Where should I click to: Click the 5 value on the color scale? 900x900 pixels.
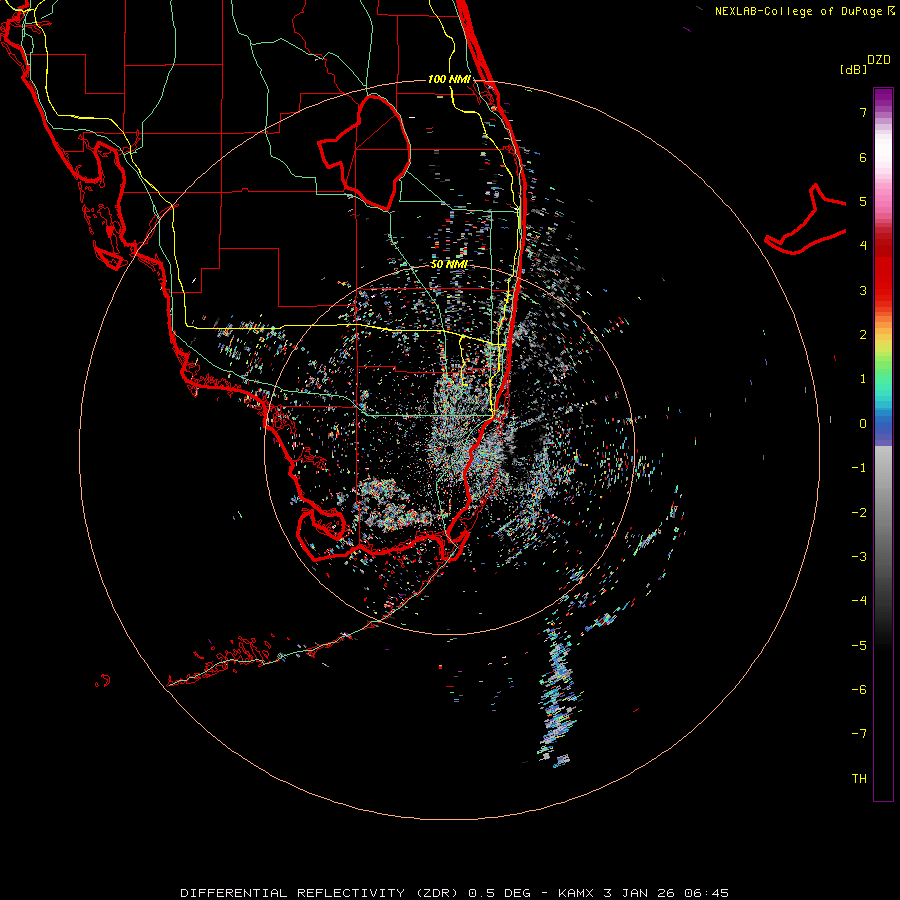[863, 201]
